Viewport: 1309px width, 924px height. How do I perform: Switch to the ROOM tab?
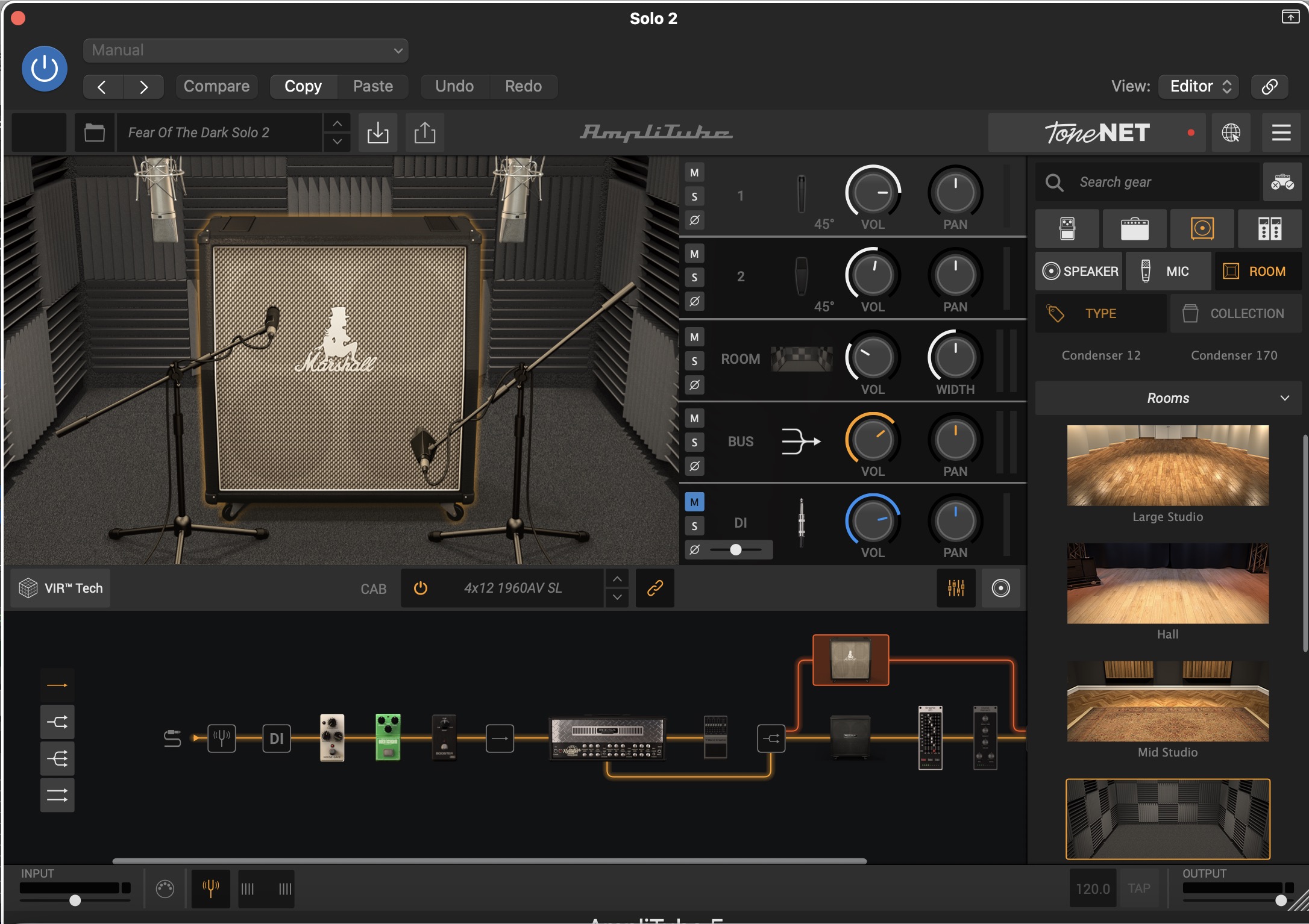click(x=1258, y=271)
